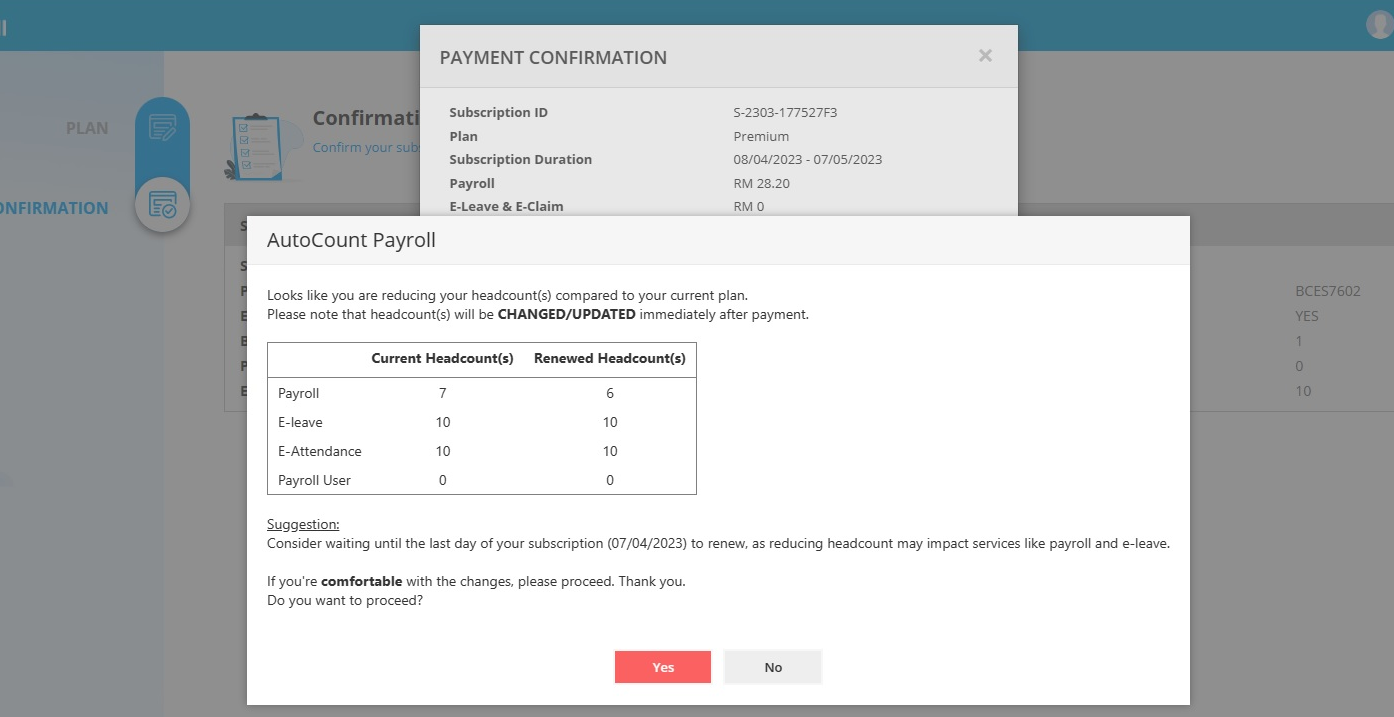
Task: Click the E-Leave & E-Claim RM 0 value
Action: pyautogui.click(x=749, y=206)
